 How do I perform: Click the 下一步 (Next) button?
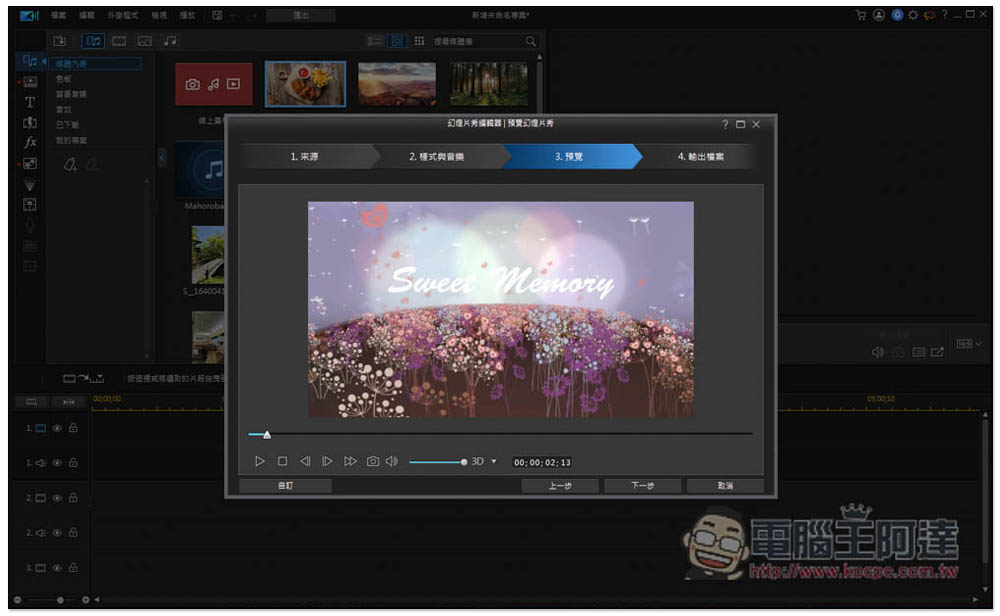coord(642,486)
